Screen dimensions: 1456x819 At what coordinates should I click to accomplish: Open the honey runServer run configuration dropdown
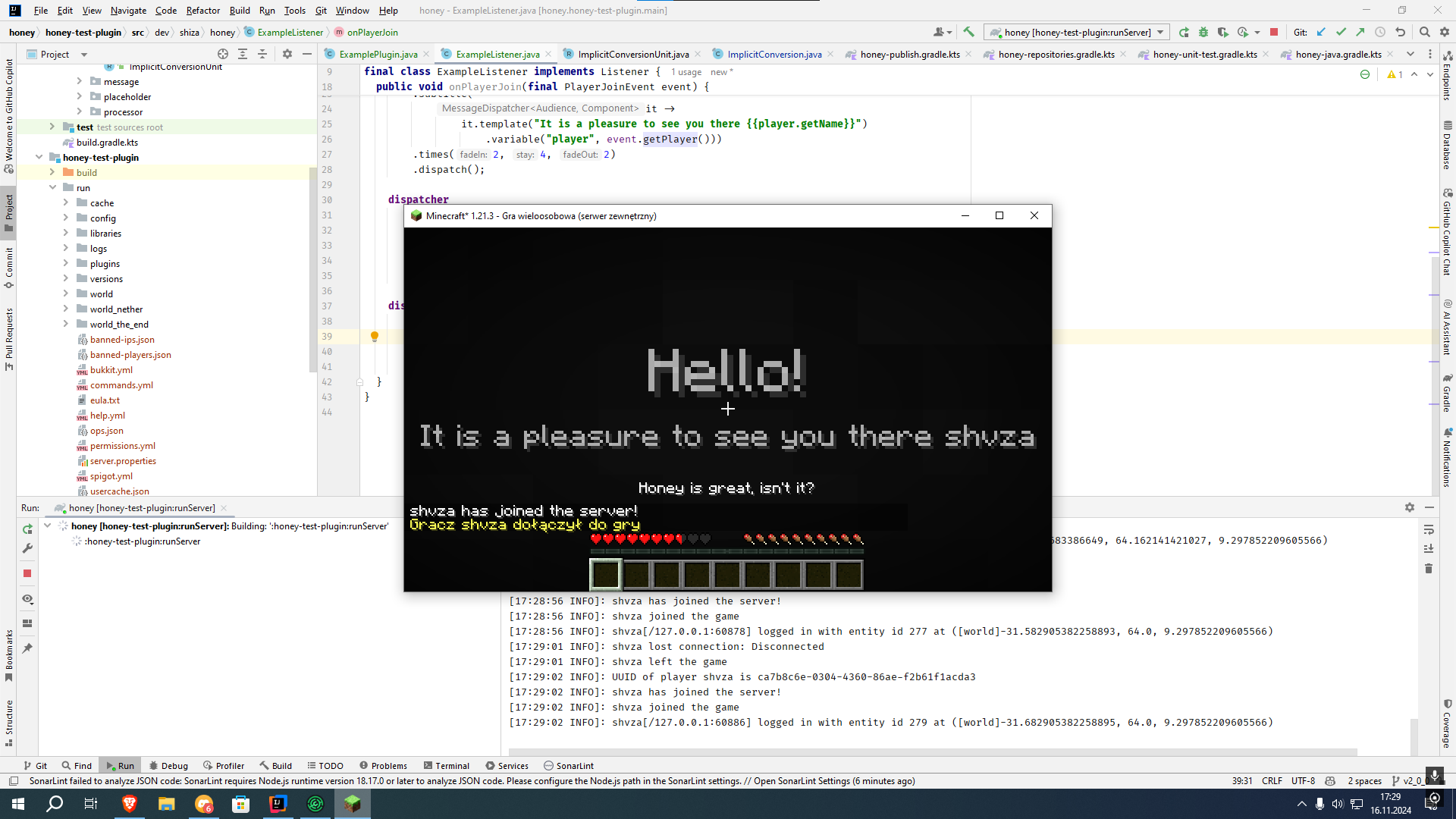(x=1077, y=32)
